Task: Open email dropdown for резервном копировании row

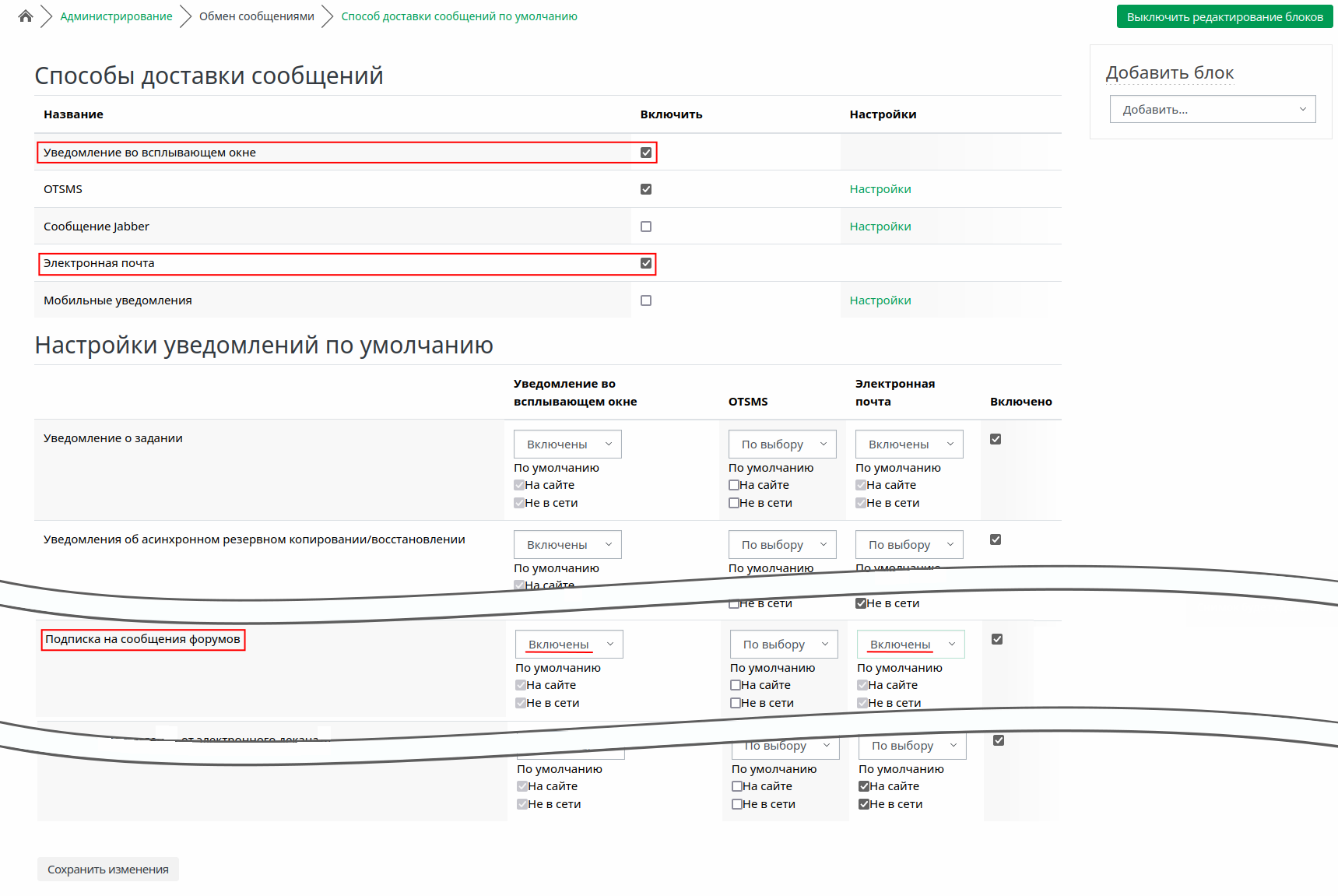Action: click(909, 544)
